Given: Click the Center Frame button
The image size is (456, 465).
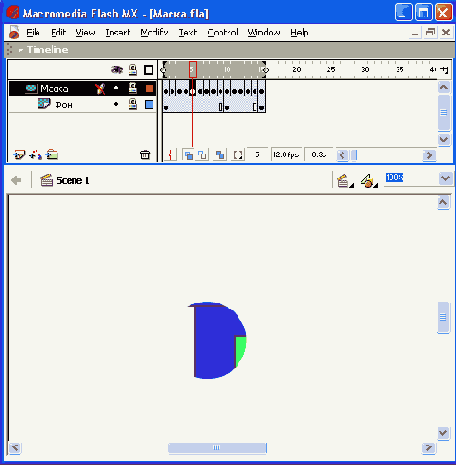Looking at the screenshot, I should coord(170,155).
